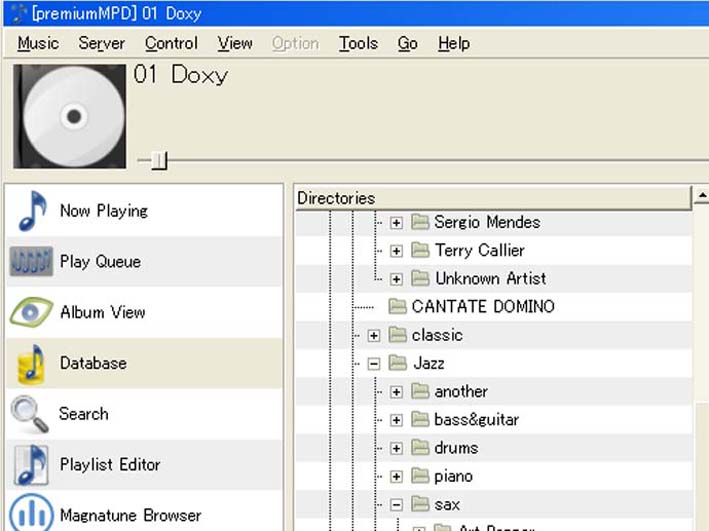Screen dimensions: 709x531
Task: Click the Play Queue icon
Action: 31,261
